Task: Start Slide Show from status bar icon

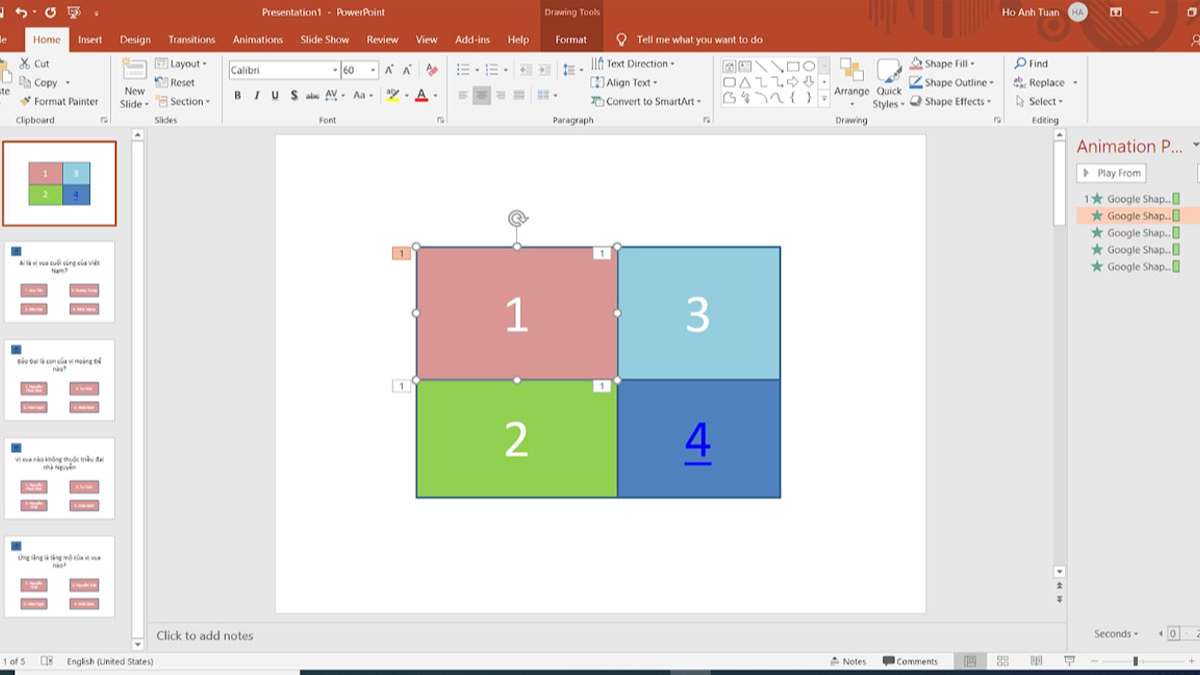Action: tap(1069, 661)
